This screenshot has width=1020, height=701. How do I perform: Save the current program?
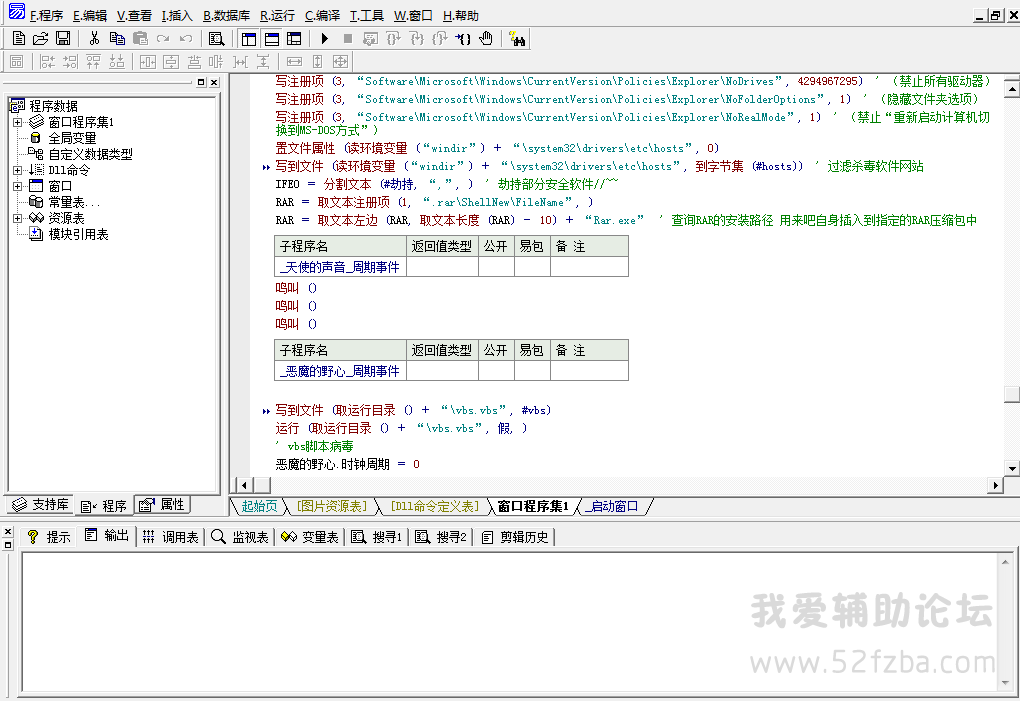point(62,39)
